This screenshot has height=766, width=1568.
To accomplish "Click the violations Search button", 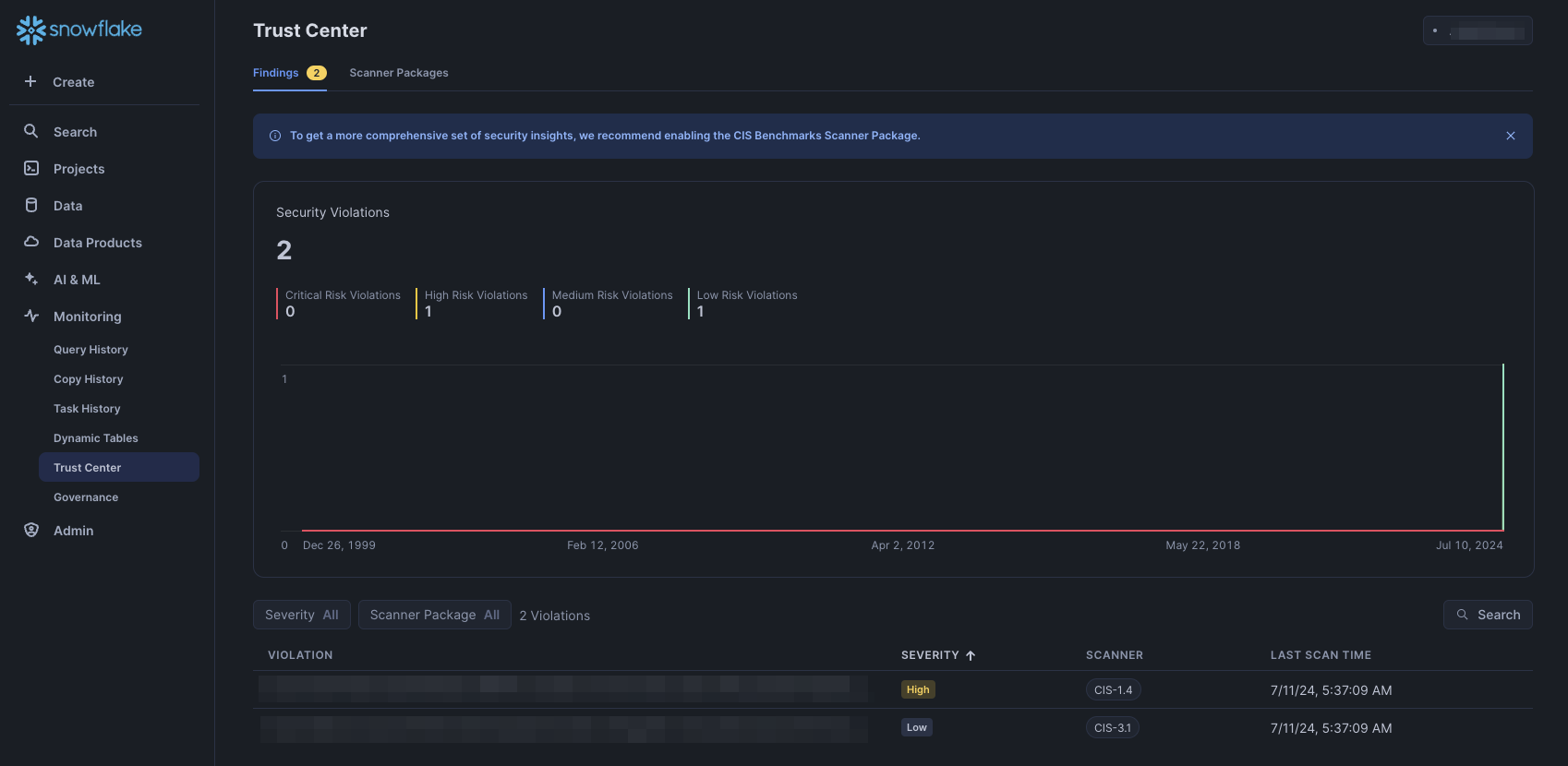I will (1488, 615).
